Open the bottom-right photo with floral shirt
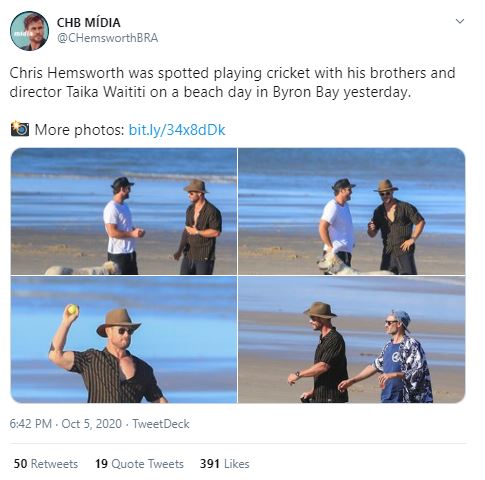 352,340
